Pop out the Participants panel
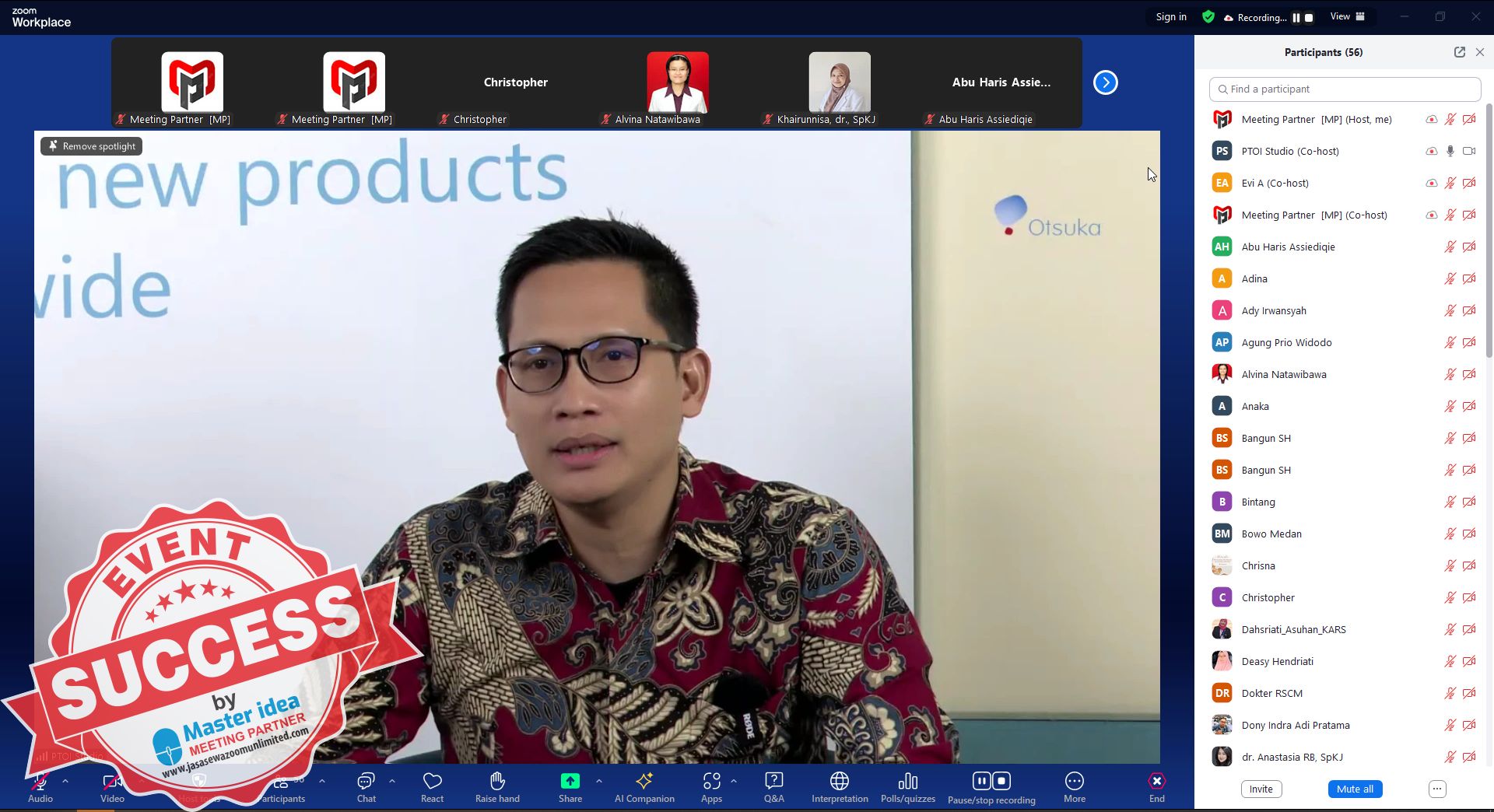 (x=1459, y=52)
